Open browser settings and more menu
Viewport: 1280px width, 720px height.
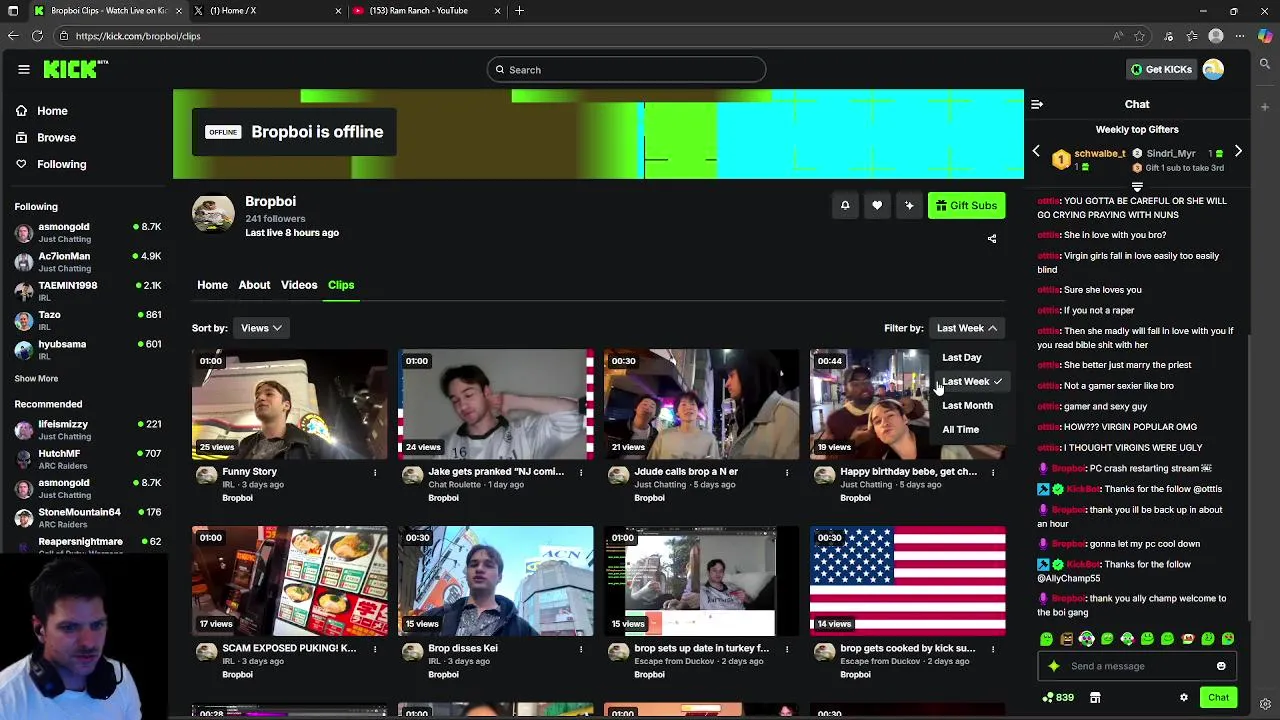tap(1240, 36)
